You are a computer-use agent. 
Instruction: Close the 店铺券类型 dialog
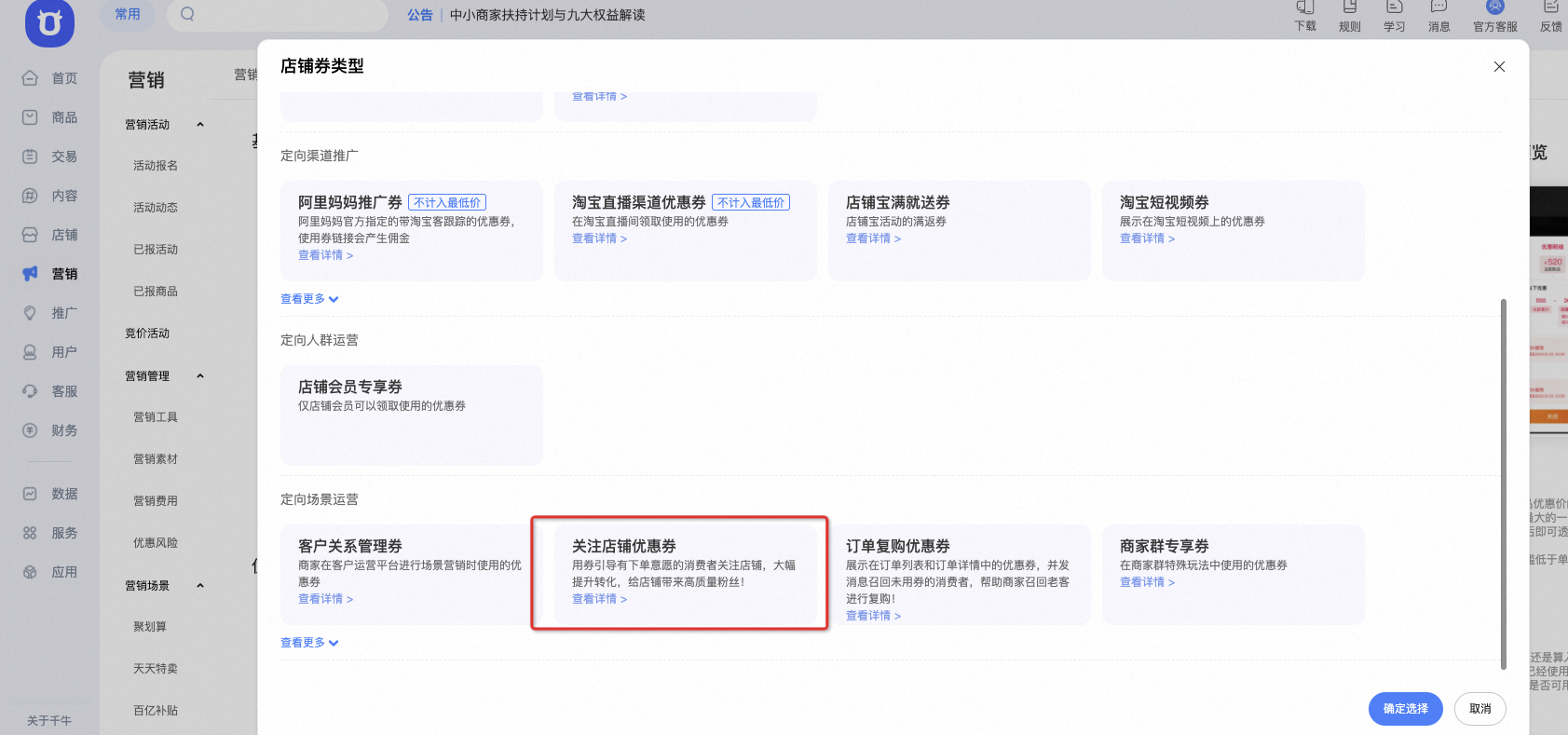[1499, 66]
